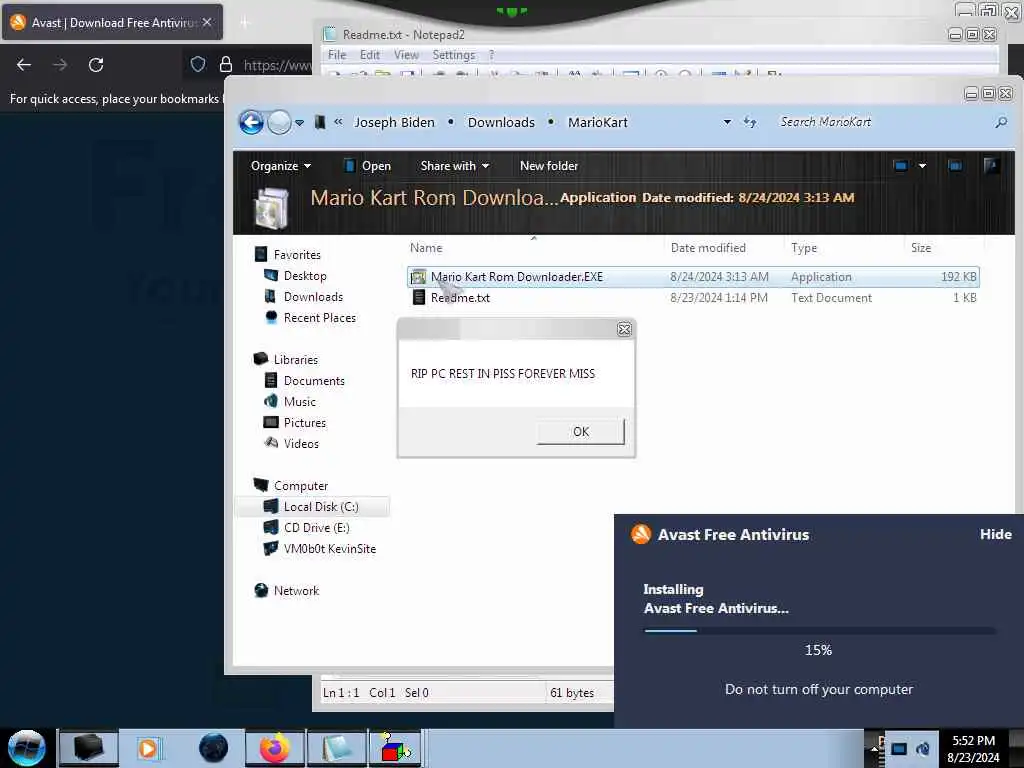The width and height of the screenshot is (1024, 768).
Task: Click New folder in the Explorer toolbar
Action: [x=549, y=166]
